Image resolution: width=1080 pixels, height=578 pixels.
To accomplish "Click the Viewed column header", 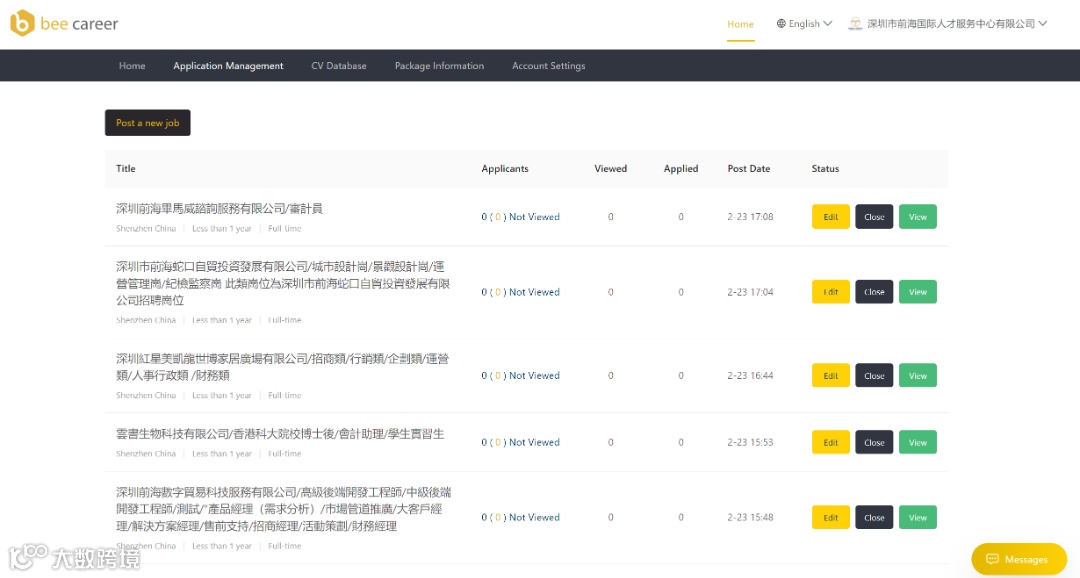I will pyautogui.click(x=610, y=168).
